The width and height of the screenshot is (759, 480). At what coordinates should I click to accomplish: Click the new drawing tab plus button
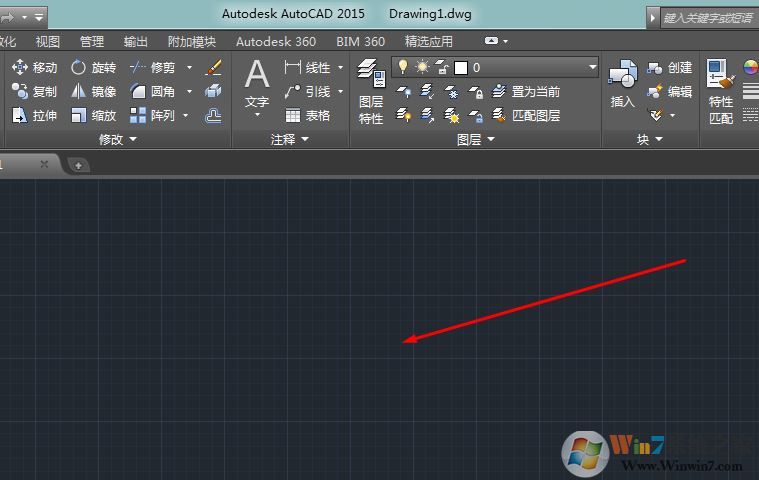pyautogui.click(x=78, y=165)
